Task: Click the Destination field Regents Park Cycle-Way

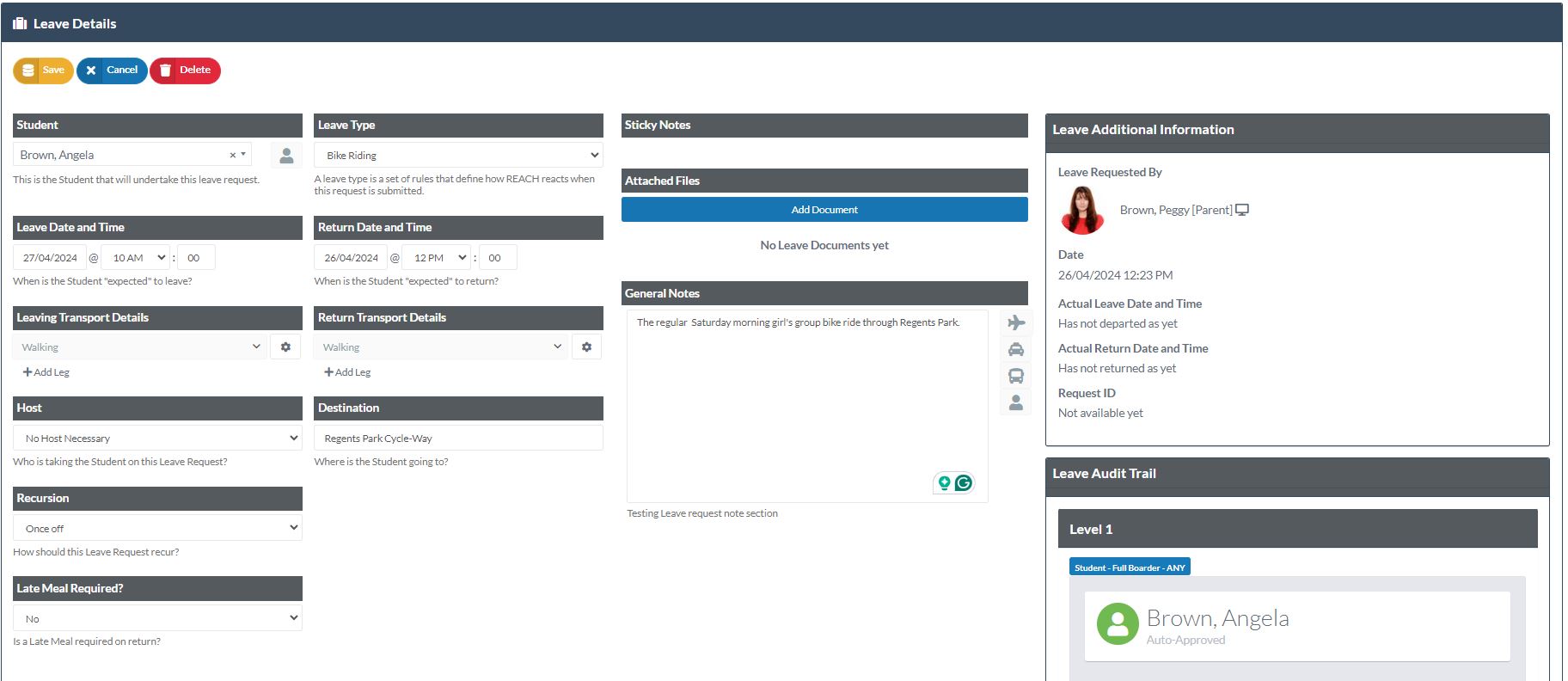Action: click(458, 439)
